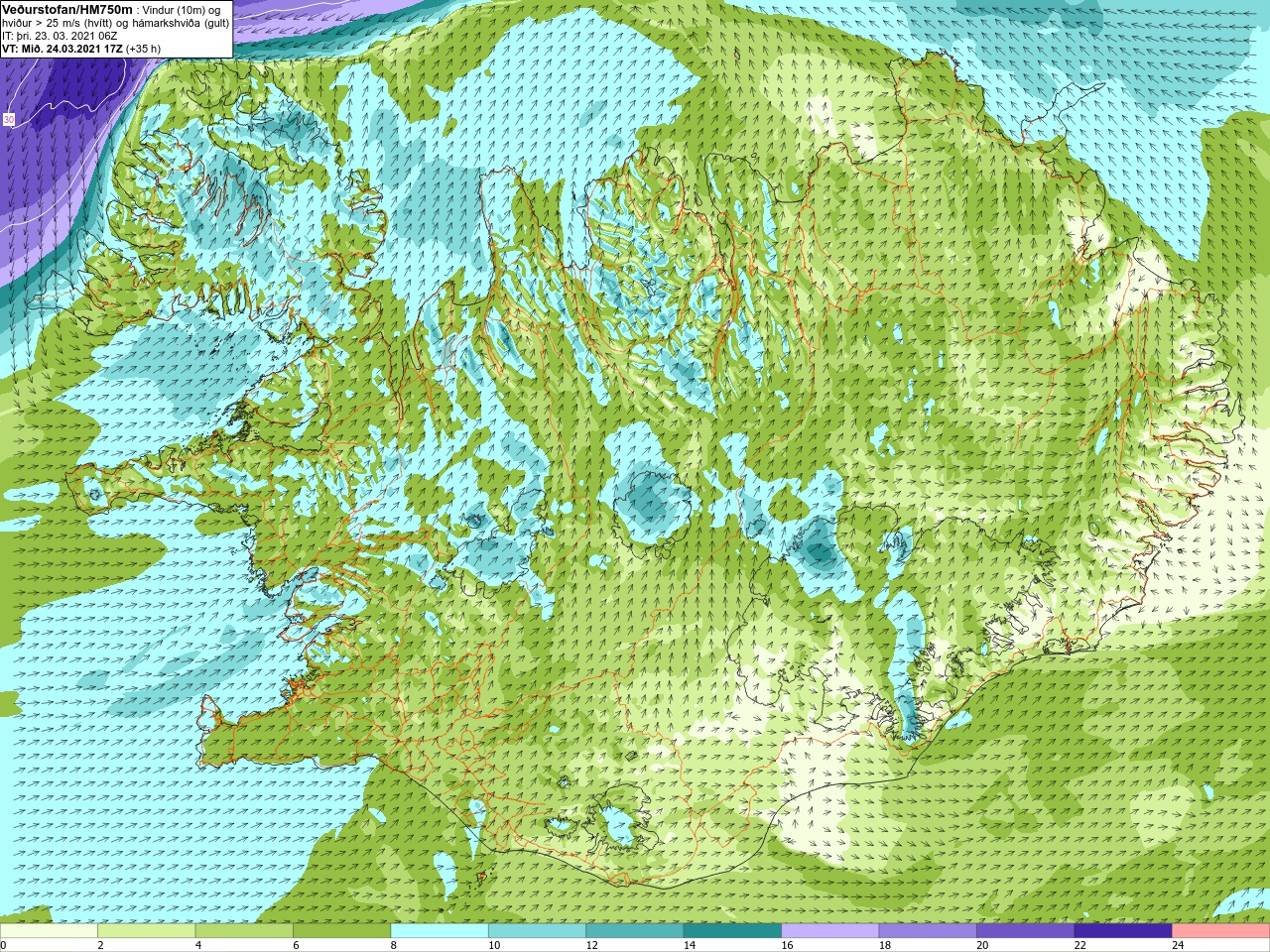The height and width of the screenshot is (952, 1270).
Task: Click the '24' legend scale label
Action: click(x=1178, y=945)
